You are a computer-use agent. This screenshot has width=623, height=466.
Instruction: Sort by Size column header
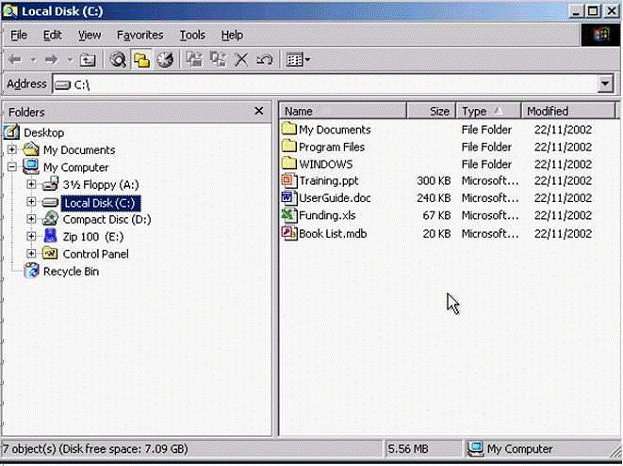(431, 111)
